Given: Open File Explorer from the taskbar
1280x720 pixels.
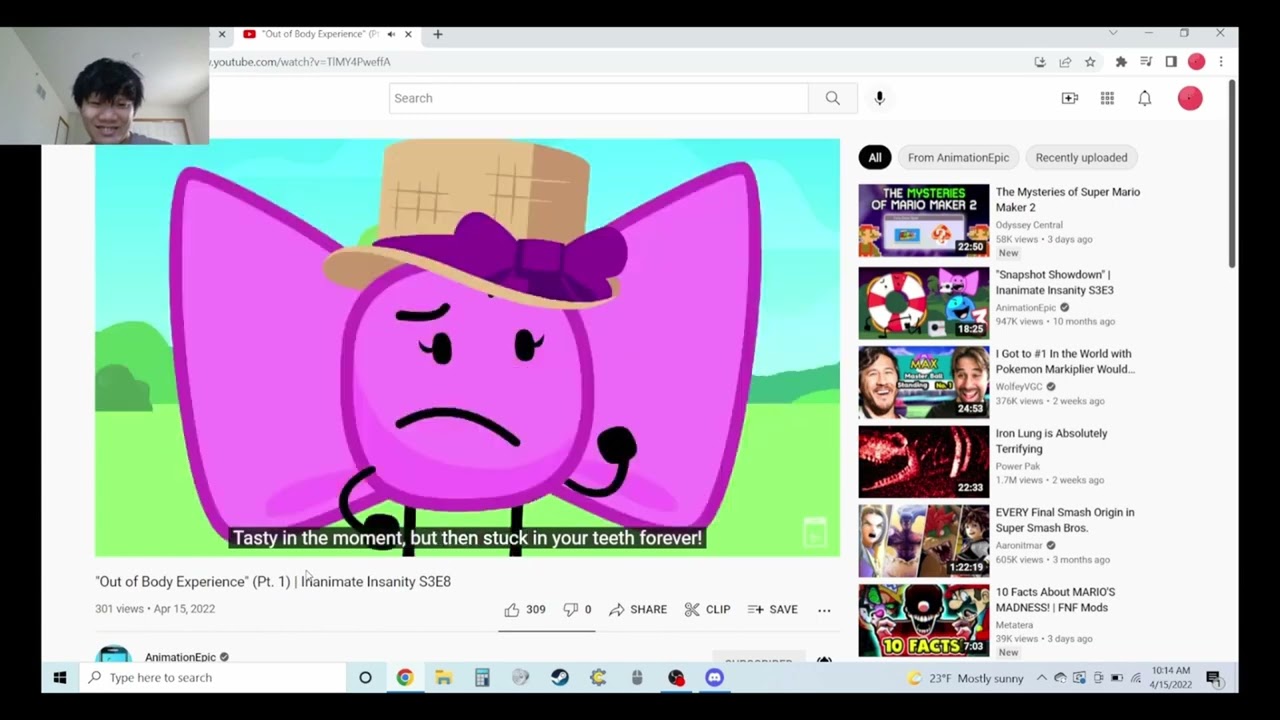Looking at the screenshot, I should [443, 677].
